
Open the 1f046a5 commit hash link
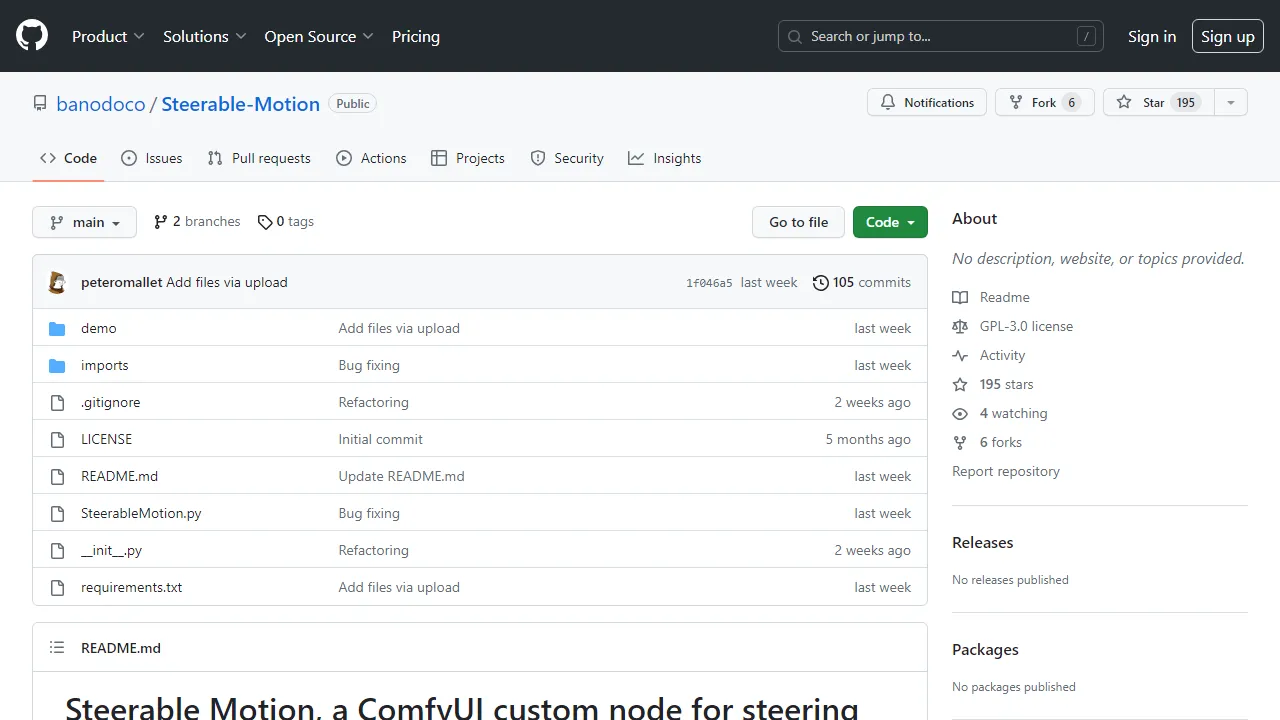709,283
